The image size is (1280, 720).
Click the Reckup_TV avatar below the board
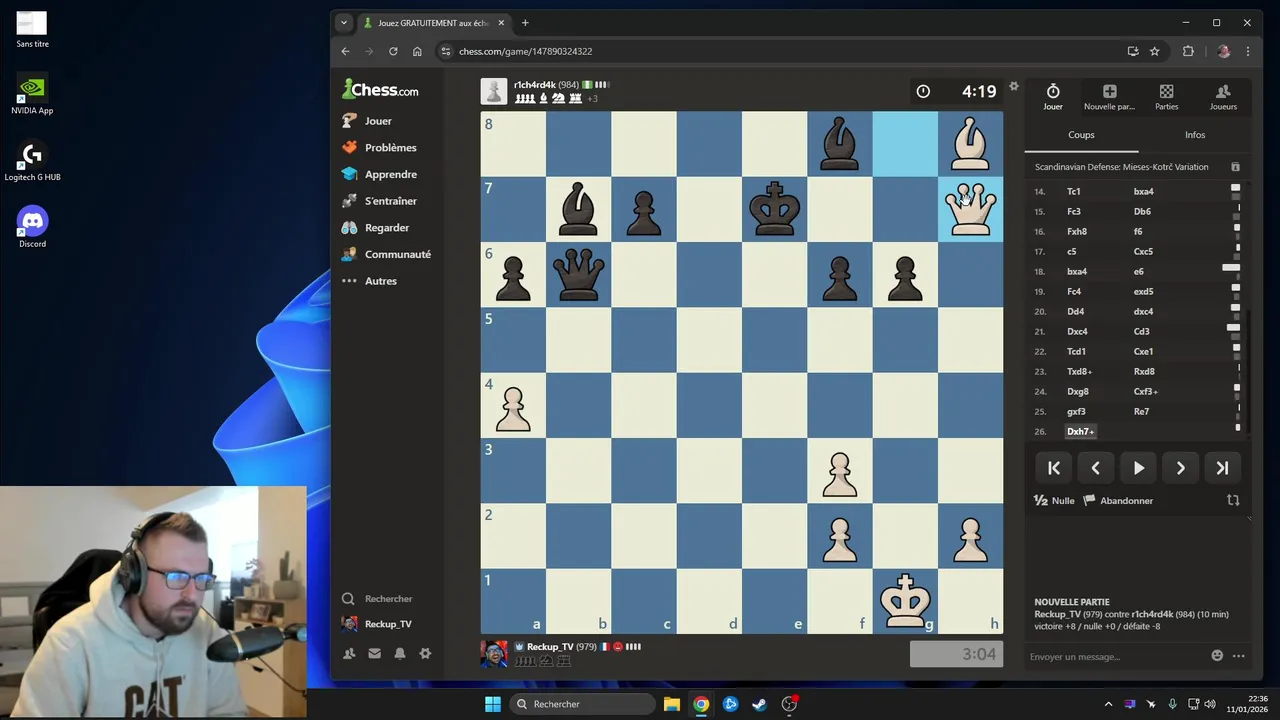tap(494, 653)
